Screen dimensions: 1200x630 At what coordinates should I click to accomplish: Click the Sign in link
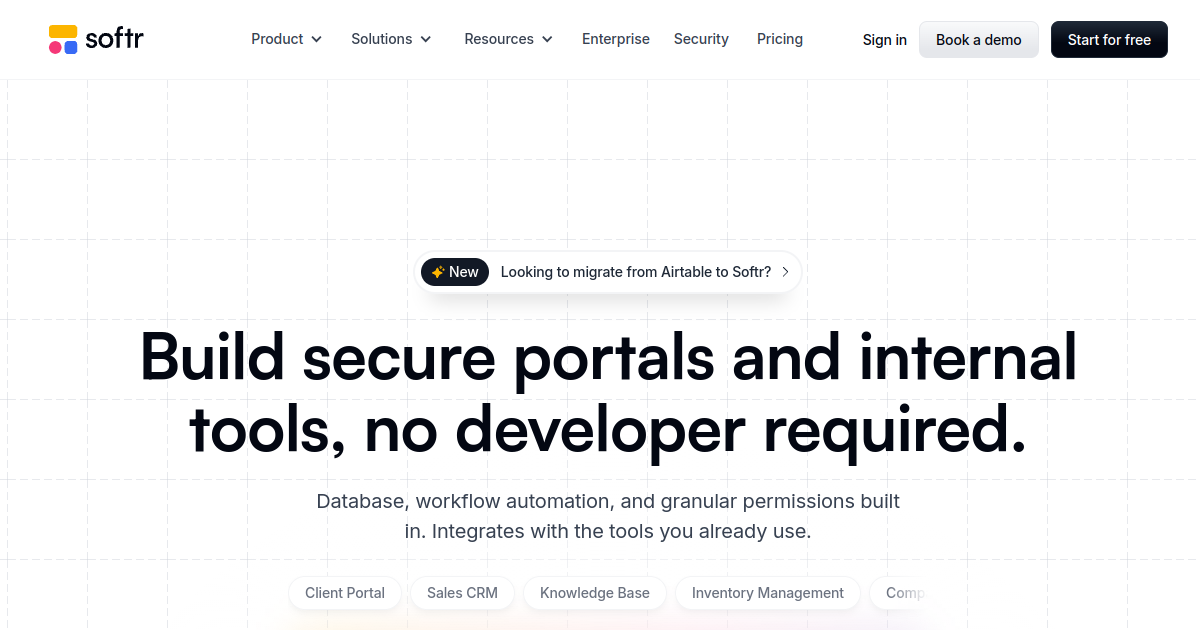pos(885,40)
